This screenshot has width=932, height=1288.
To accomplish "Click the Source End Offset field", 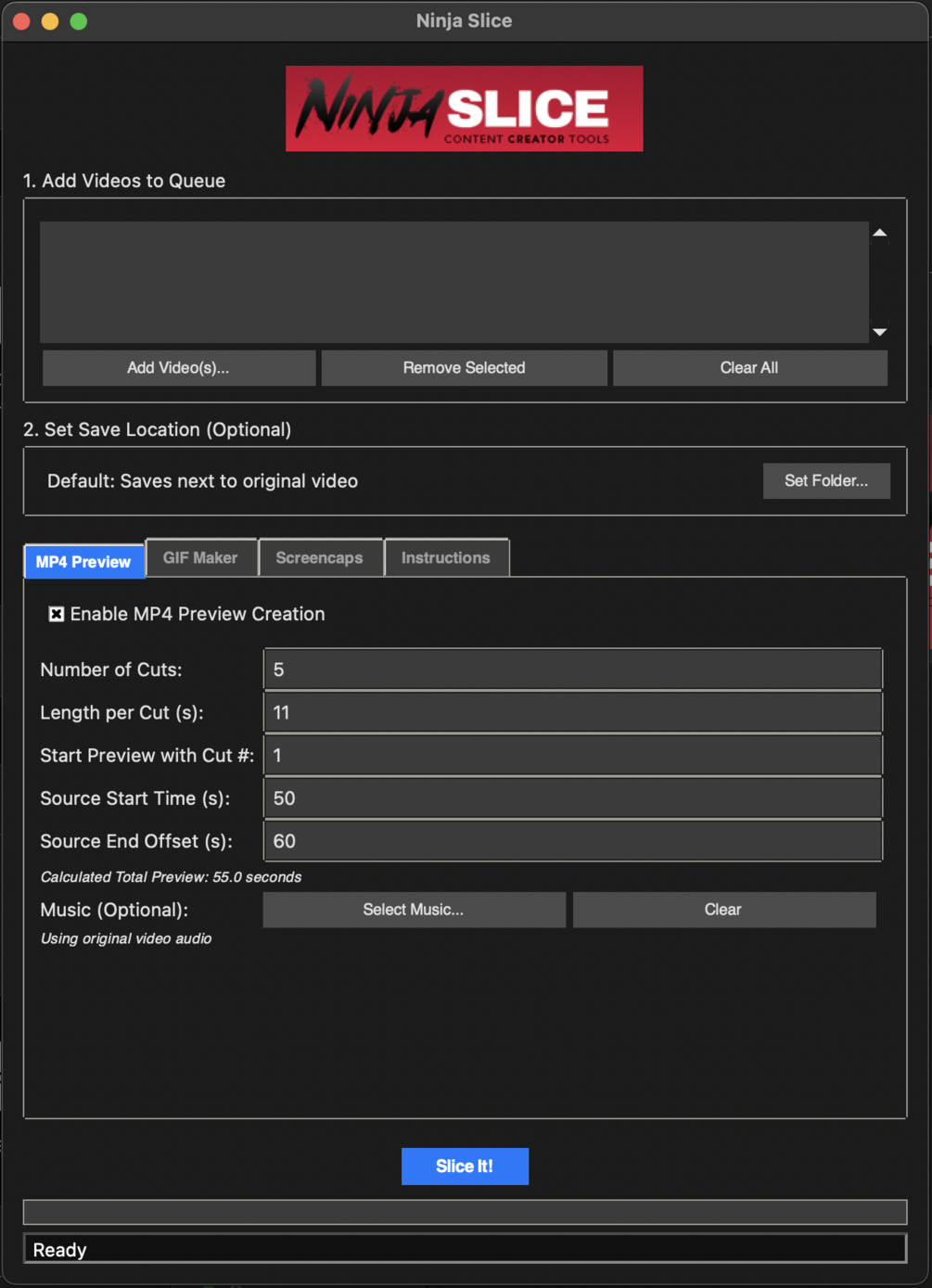I will click(572, 841).
